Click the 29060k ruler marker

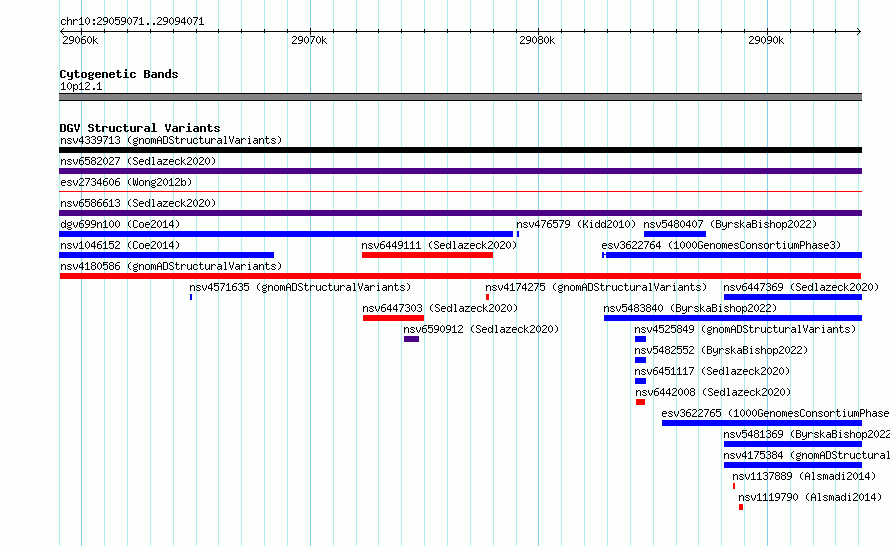[x=80, y=40]
